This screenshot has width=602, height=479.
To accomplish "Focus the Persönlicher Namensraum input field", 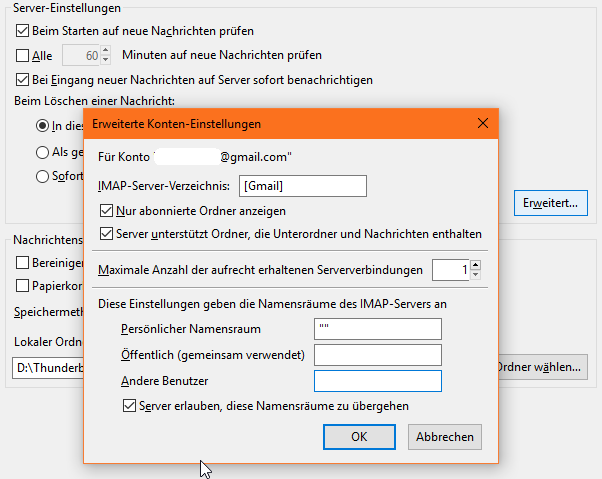I will pos(378,329).
